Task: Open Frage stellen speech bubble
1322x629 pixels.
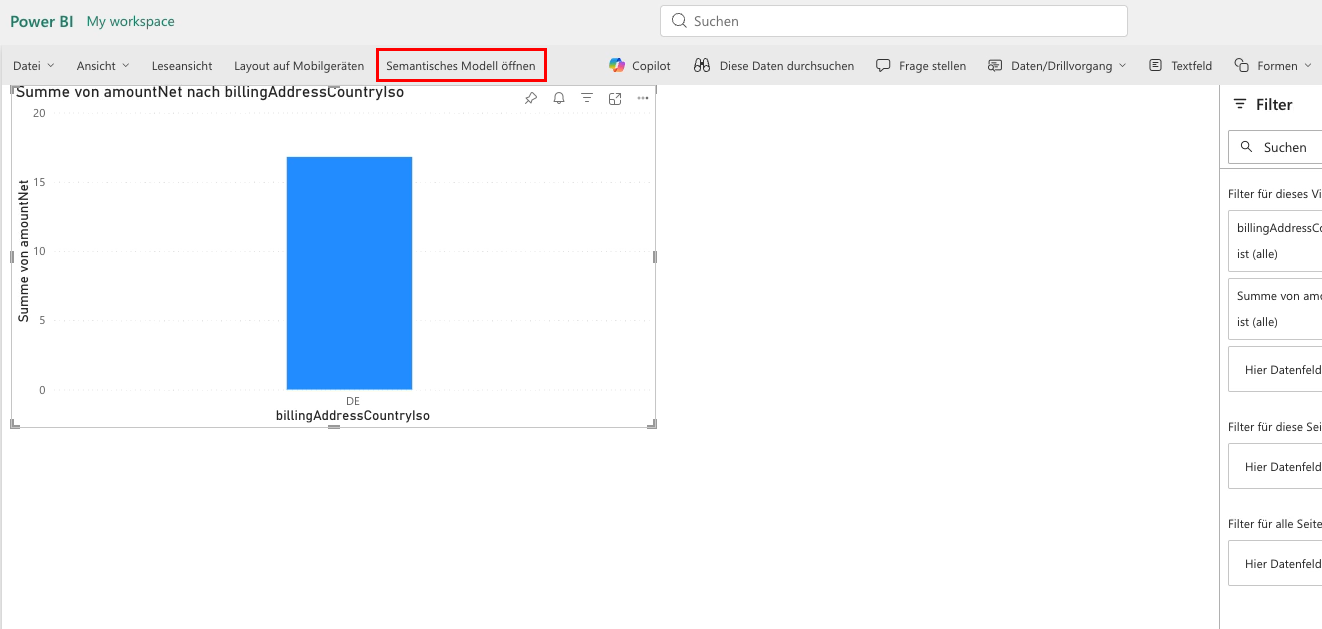Action: [921, 65]
